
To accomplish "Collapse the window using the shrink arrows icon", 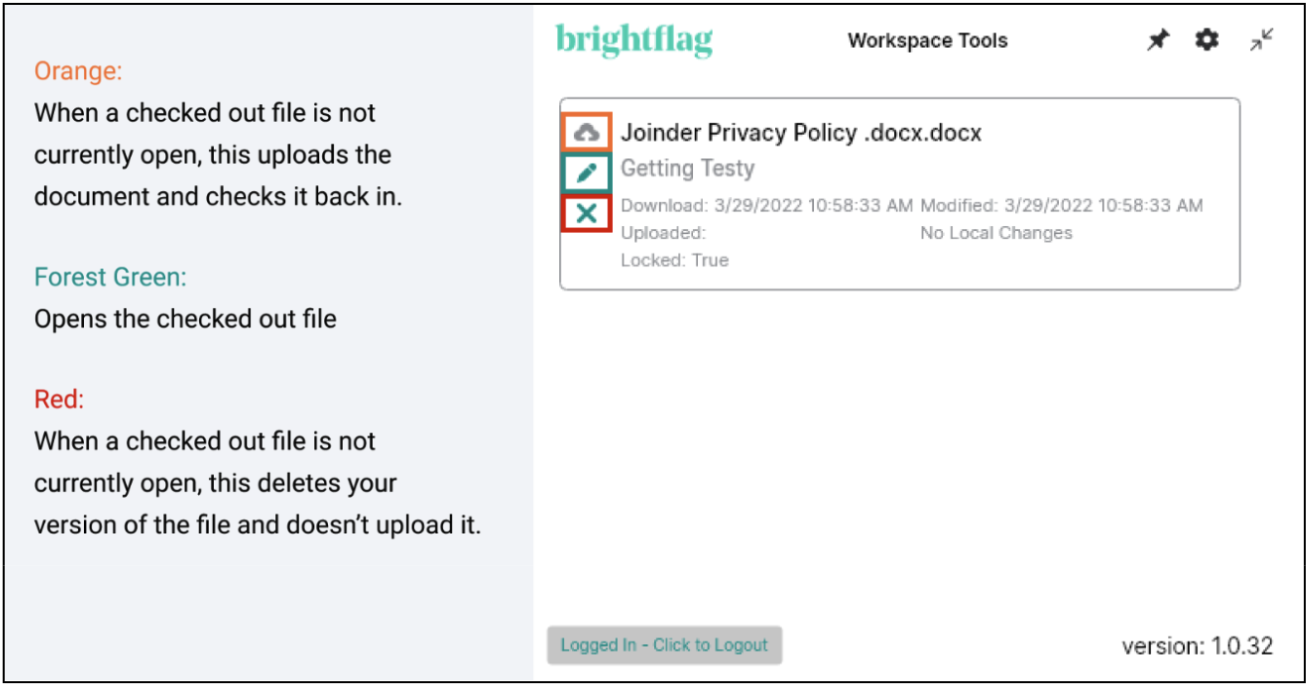I will click(x=1262, y=40).
